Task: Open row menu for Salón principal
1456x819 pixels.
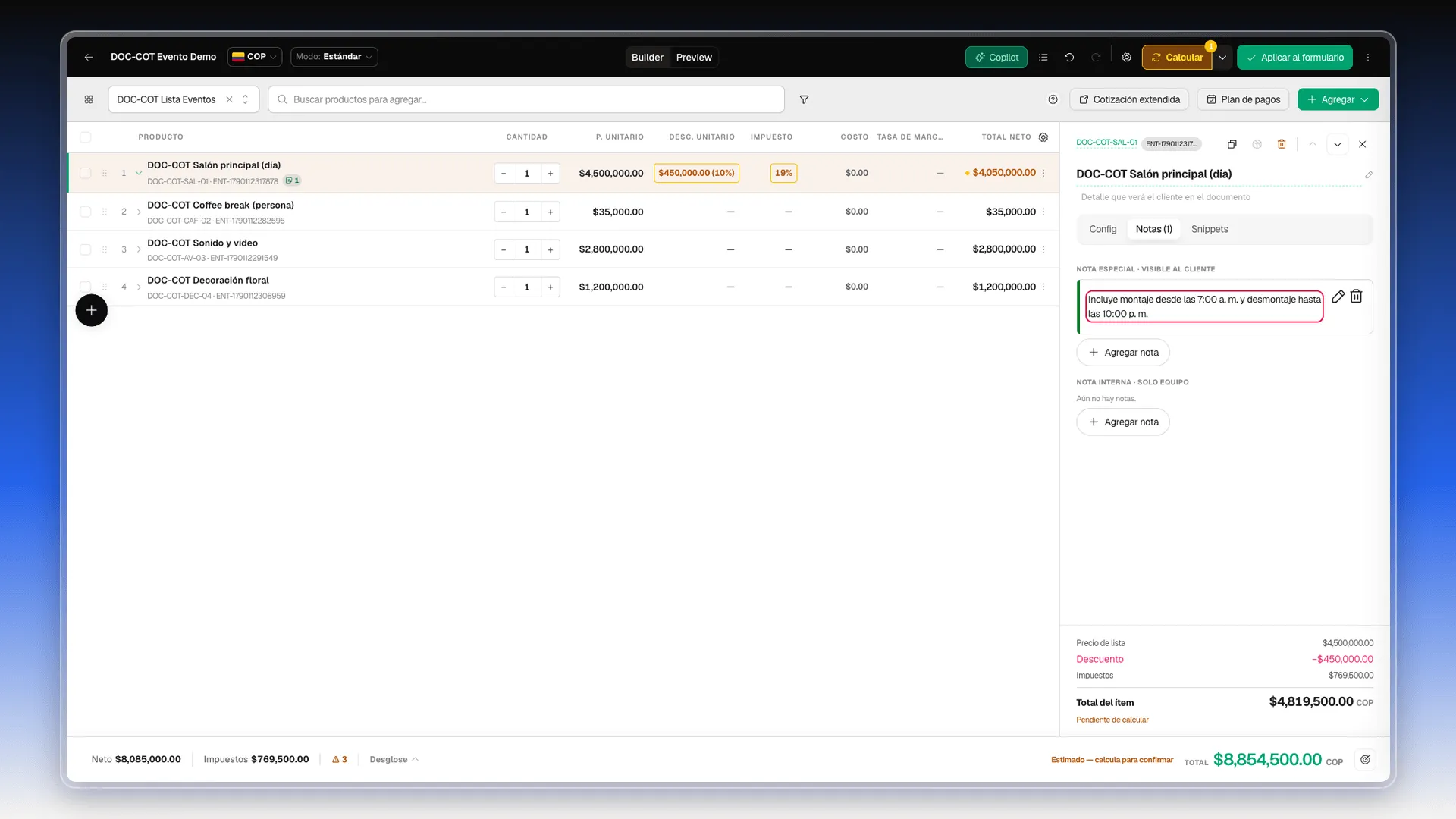Action: tap(1044, 173)
